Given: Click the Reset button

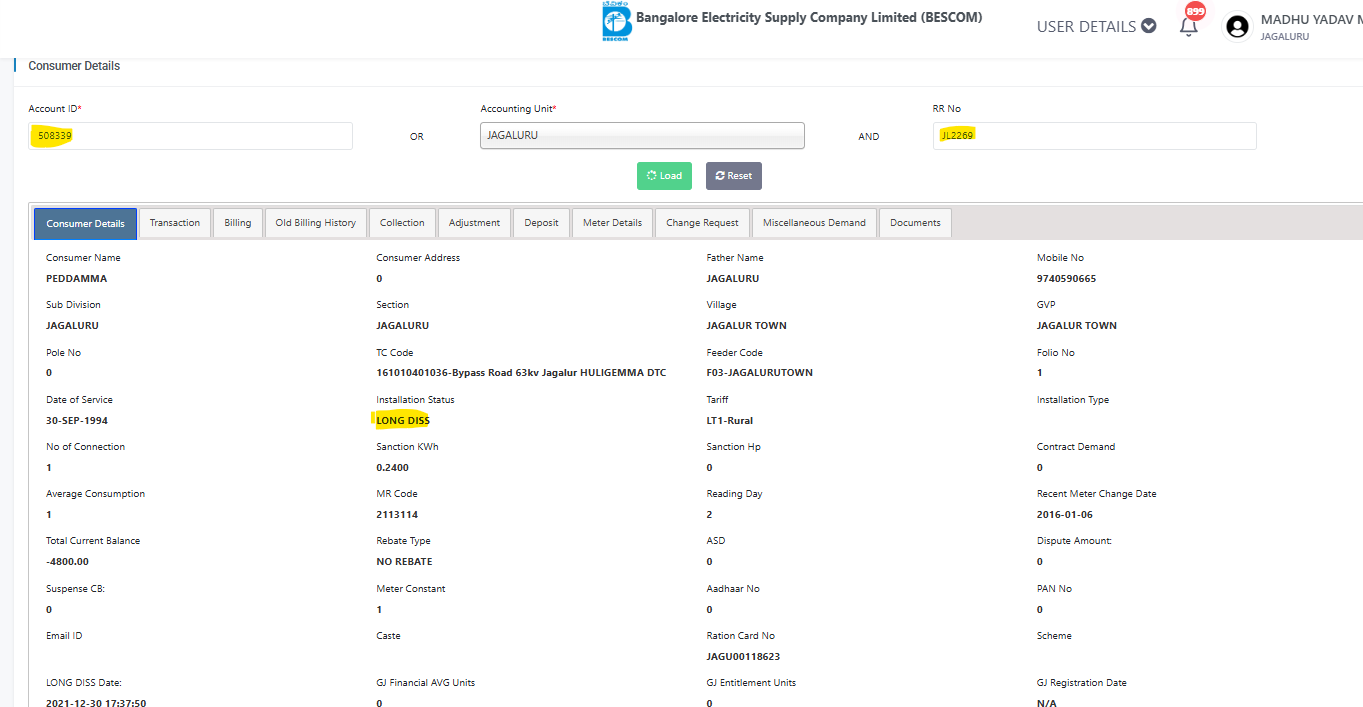Looking at the screenshot, I should click(734, 176).
